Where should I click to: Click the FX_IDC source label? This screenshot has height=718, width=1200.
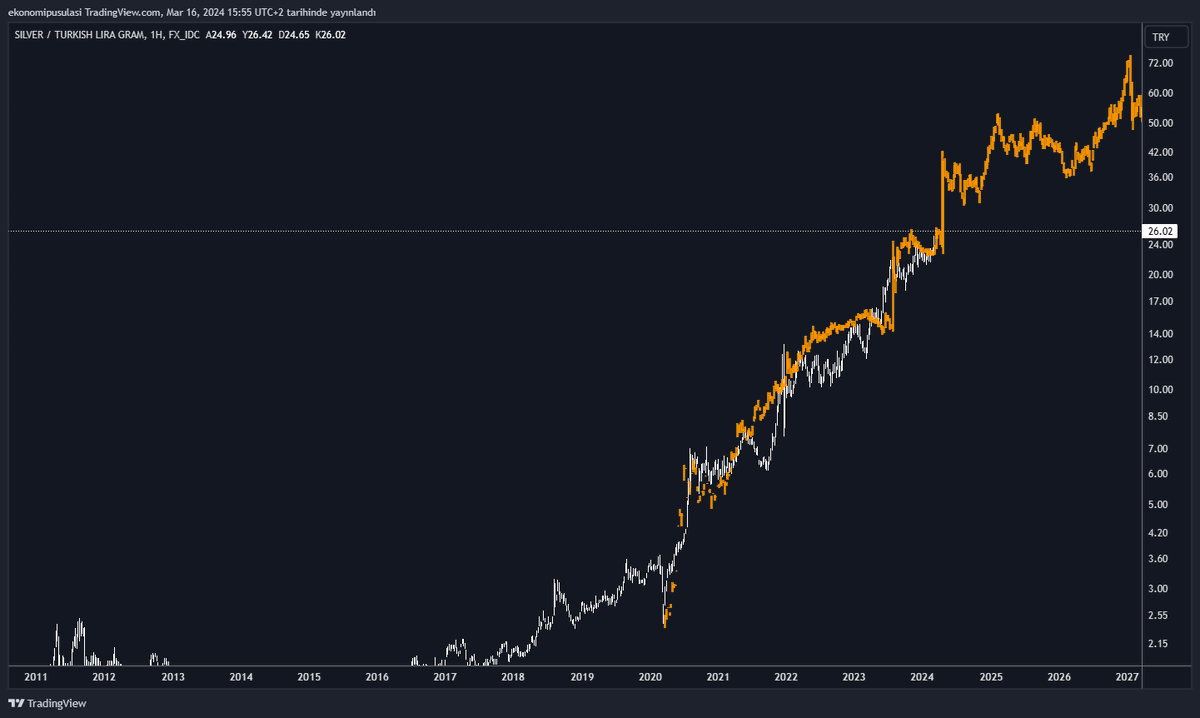coord(182,35)
